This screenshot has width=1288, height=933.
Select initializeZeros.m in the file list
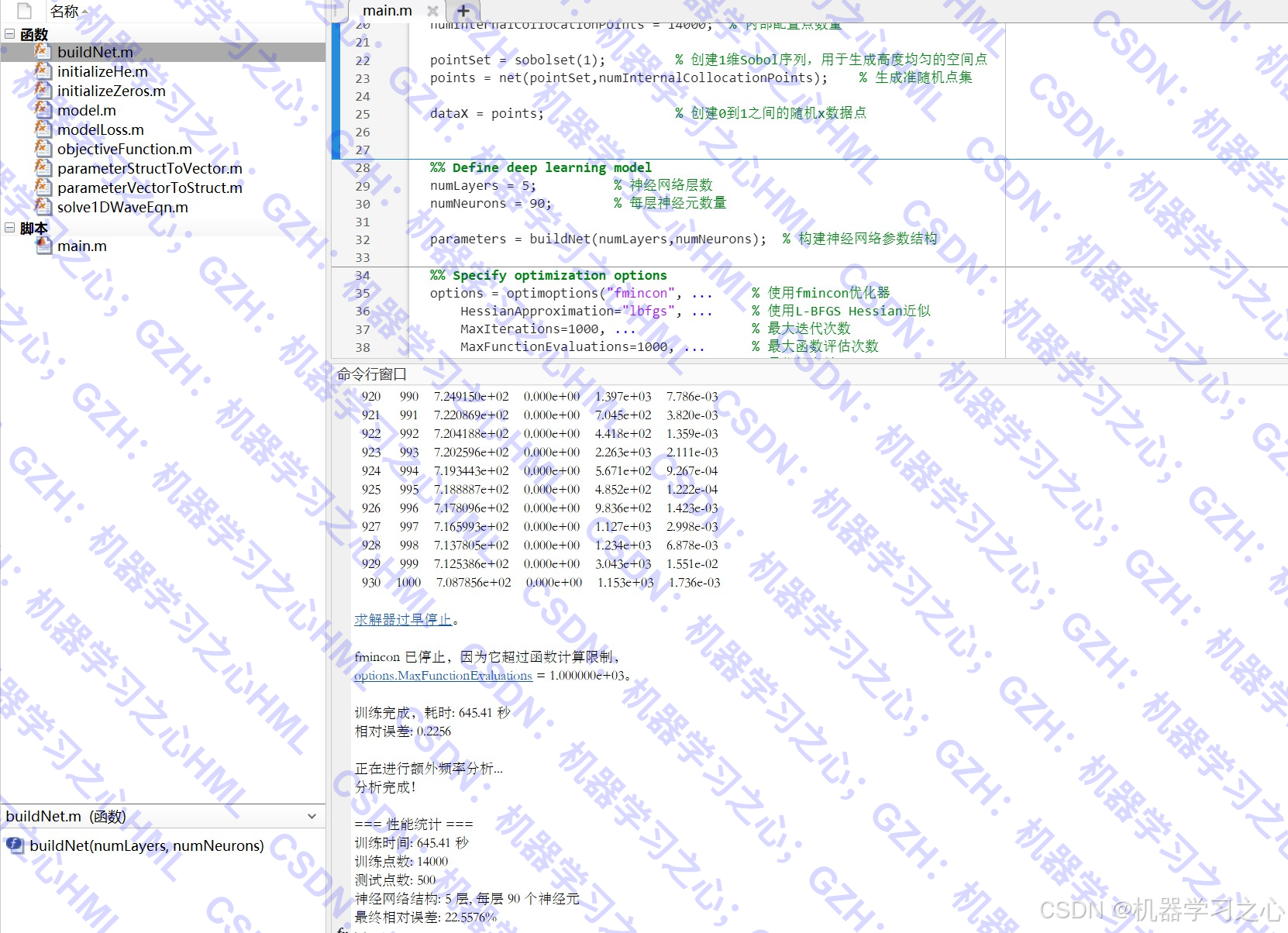coord(112,91)
